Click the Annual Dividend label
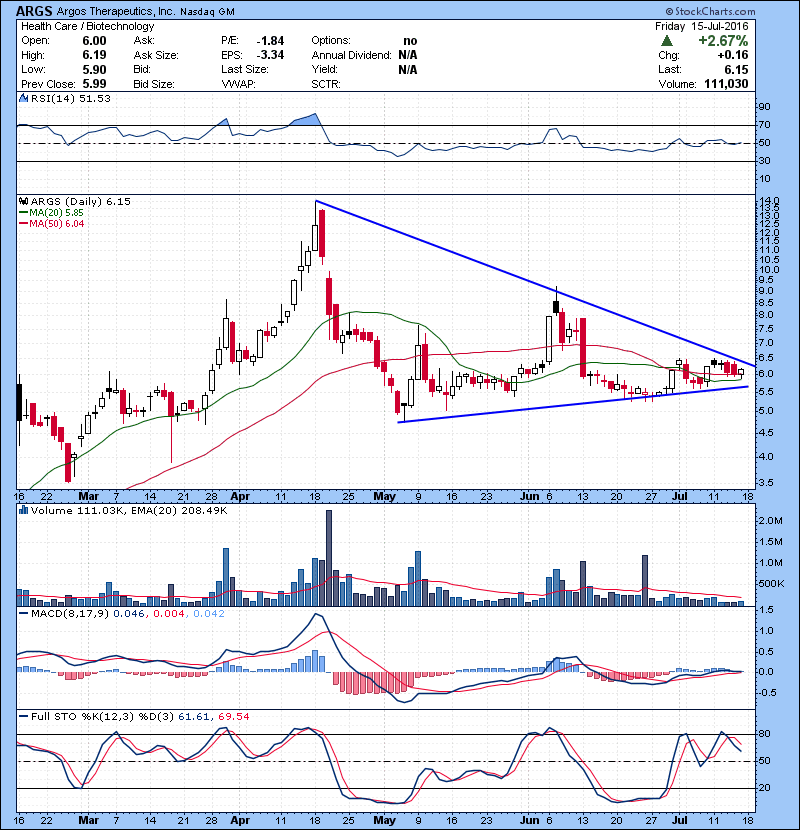The width and height of the screenshot is (800, 830). coord(352,55)
